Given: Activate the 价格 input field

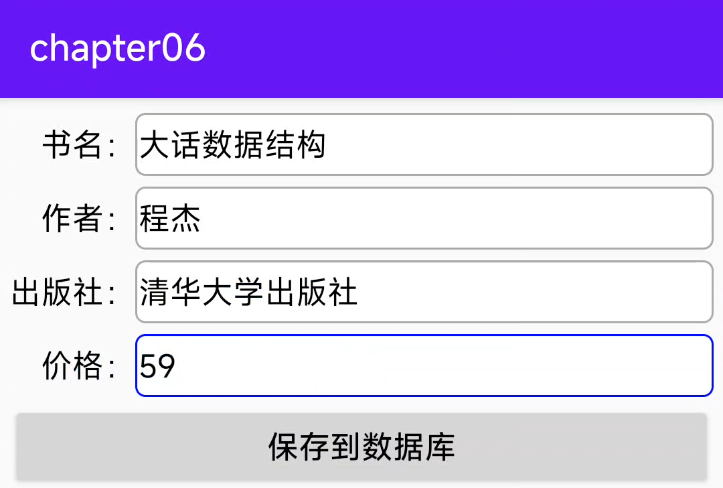Looking at the screenshot, I should 424,366.
